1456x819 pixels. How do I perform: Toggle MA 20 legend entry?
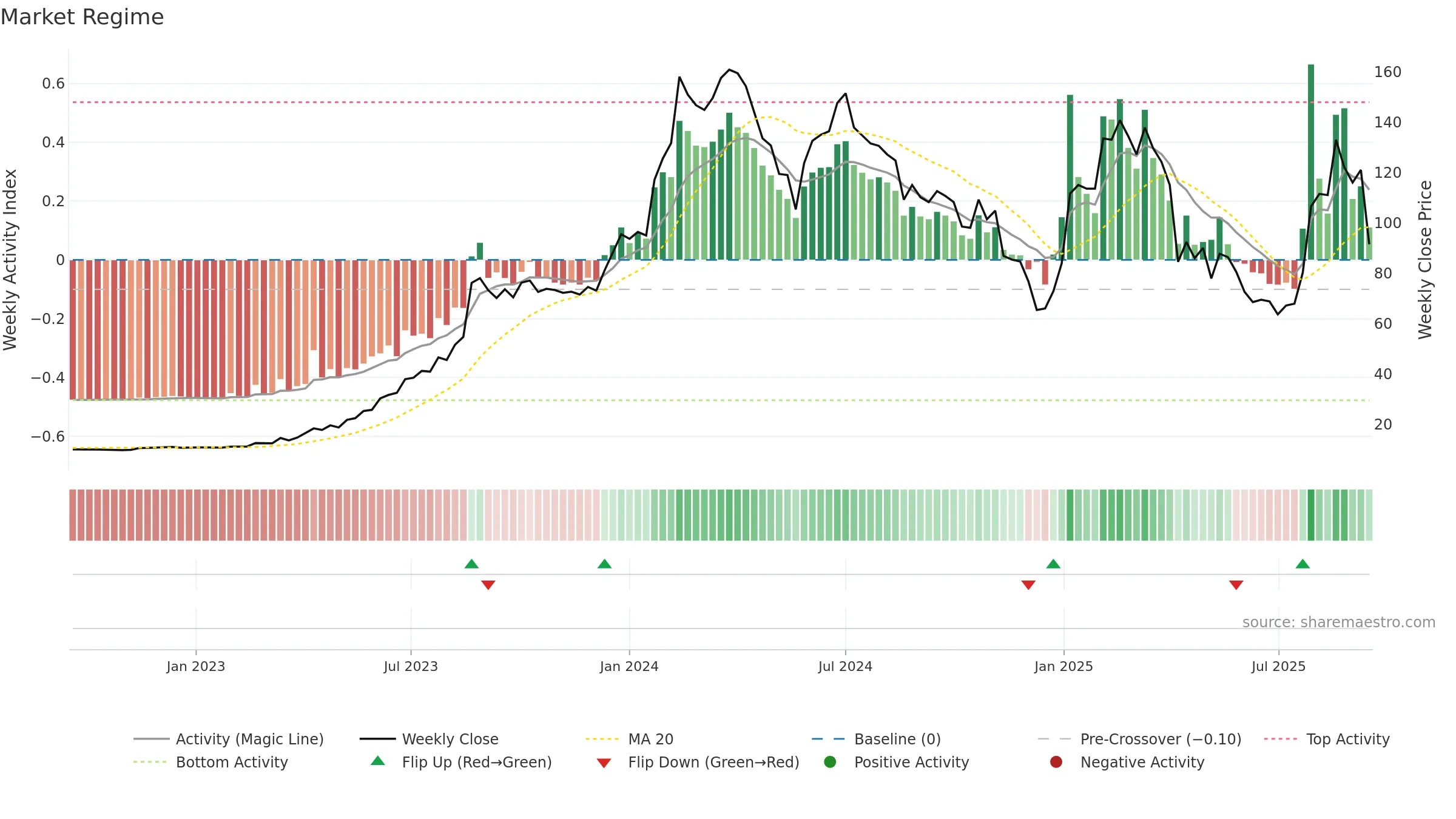tap(629, 739)
